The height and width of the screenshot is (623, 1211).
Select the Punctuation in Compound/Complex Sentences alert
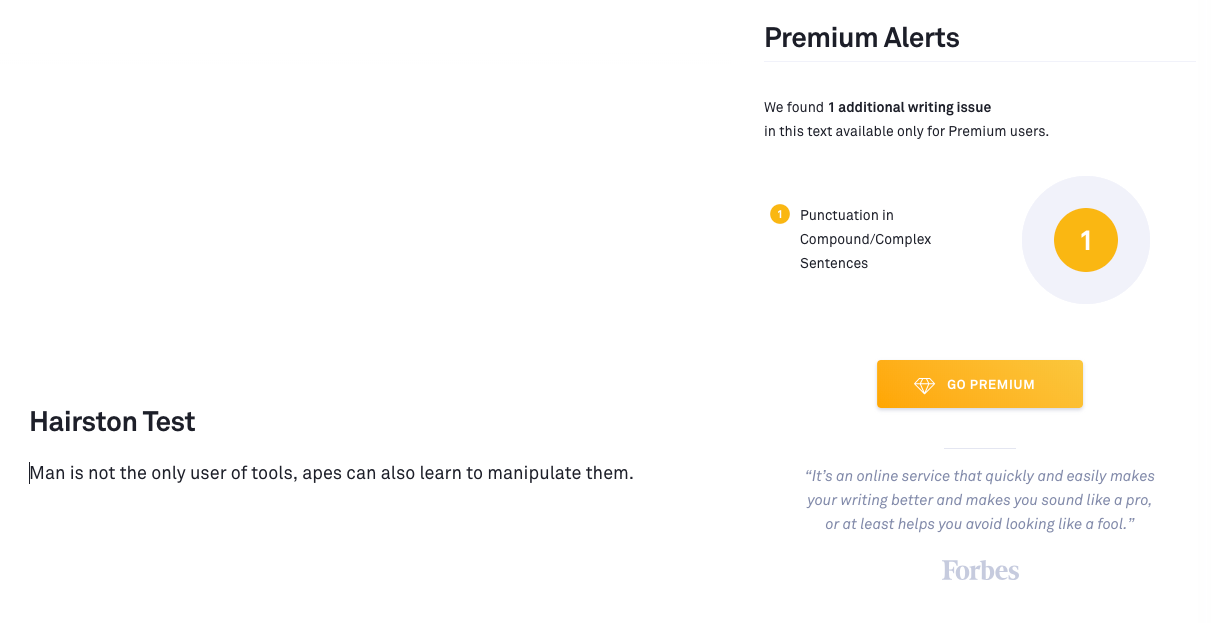coord(865,239)
